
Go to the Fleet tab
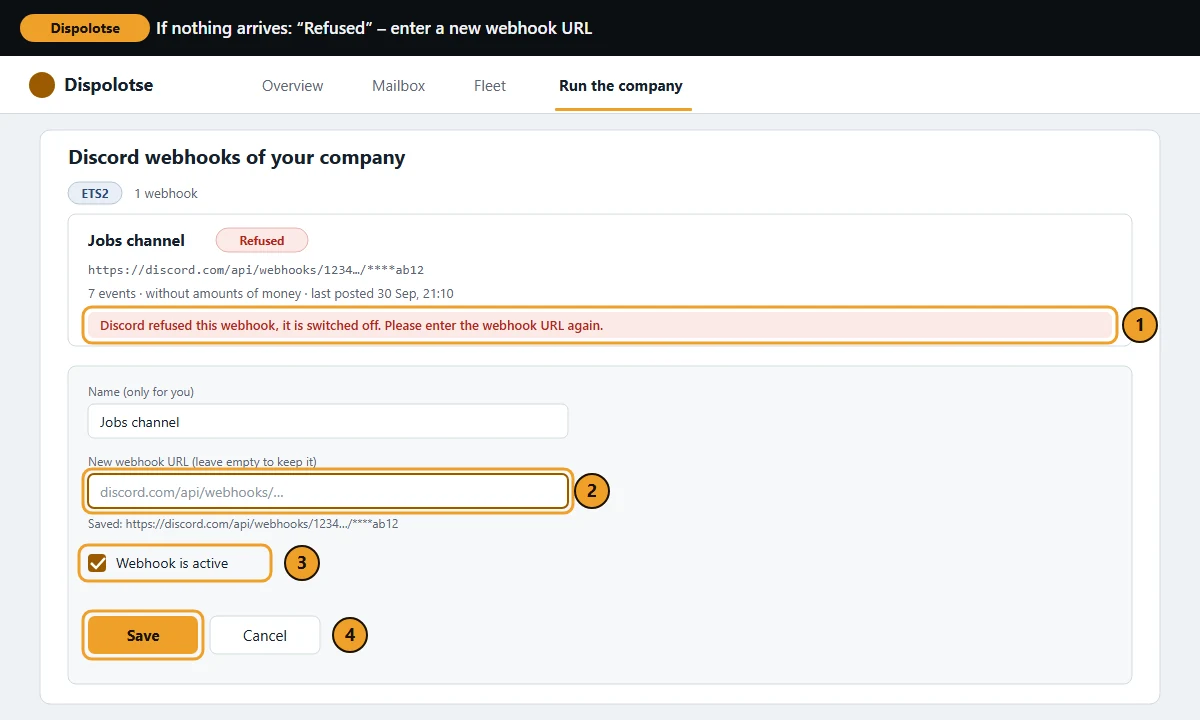(x=490, y=86)
